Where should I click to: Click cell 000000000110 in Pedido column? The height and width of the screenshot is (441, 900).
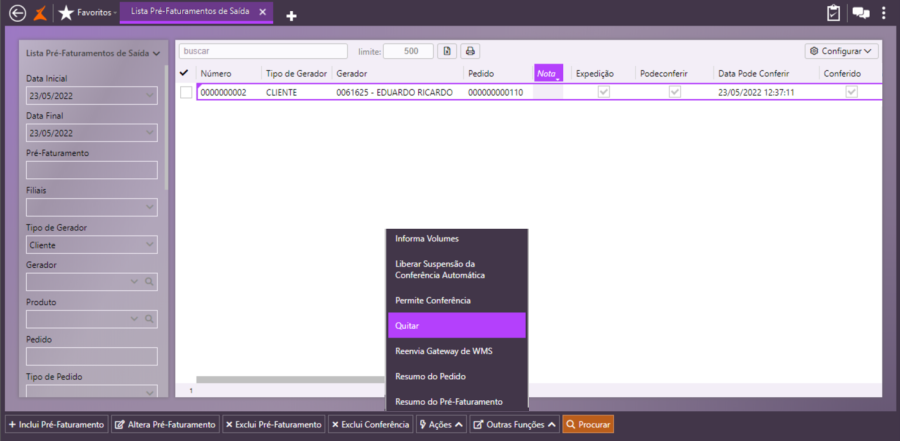(495, 92)
